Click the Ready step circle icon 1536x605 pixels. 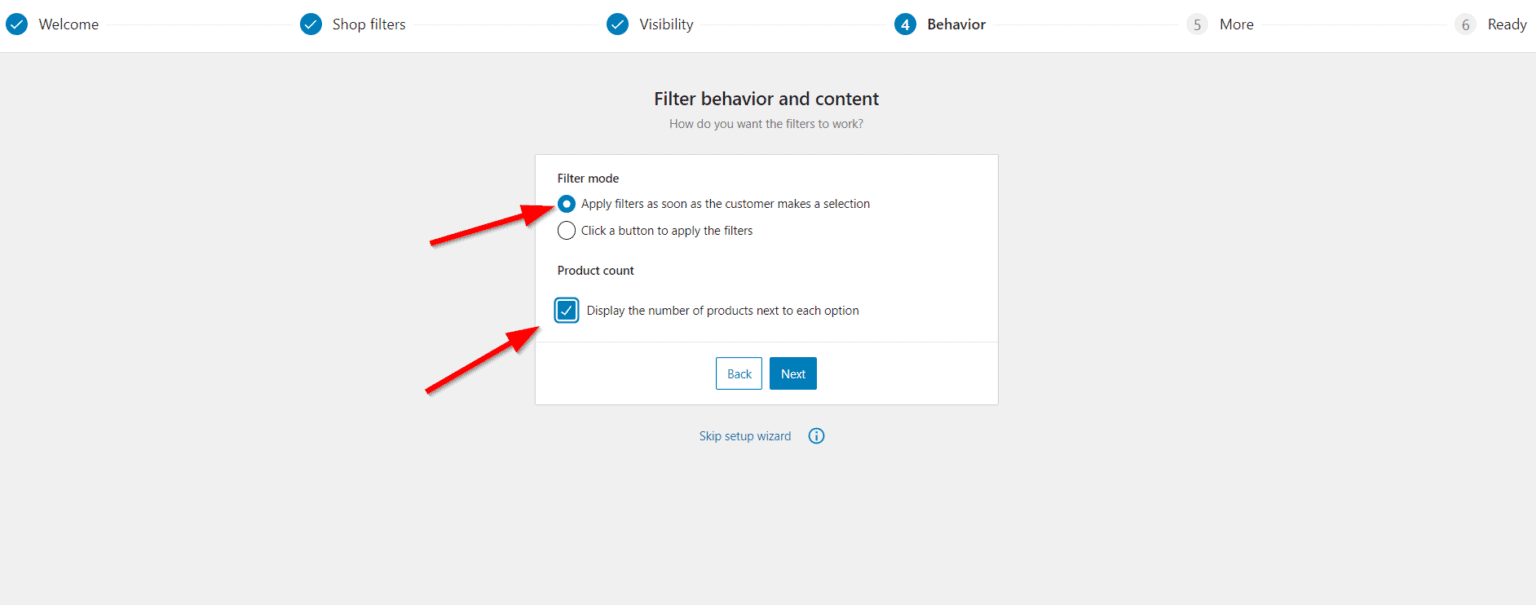[1465, 23]
